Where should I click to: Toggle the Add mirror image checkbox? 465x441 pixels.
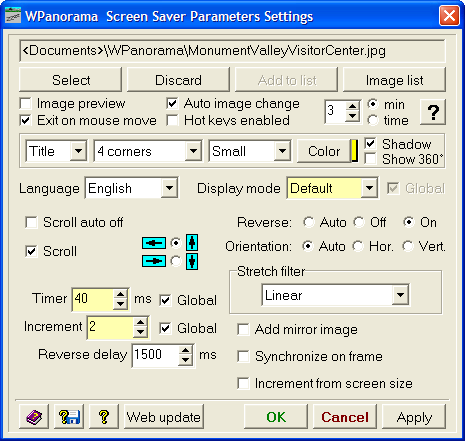point(243,330)
